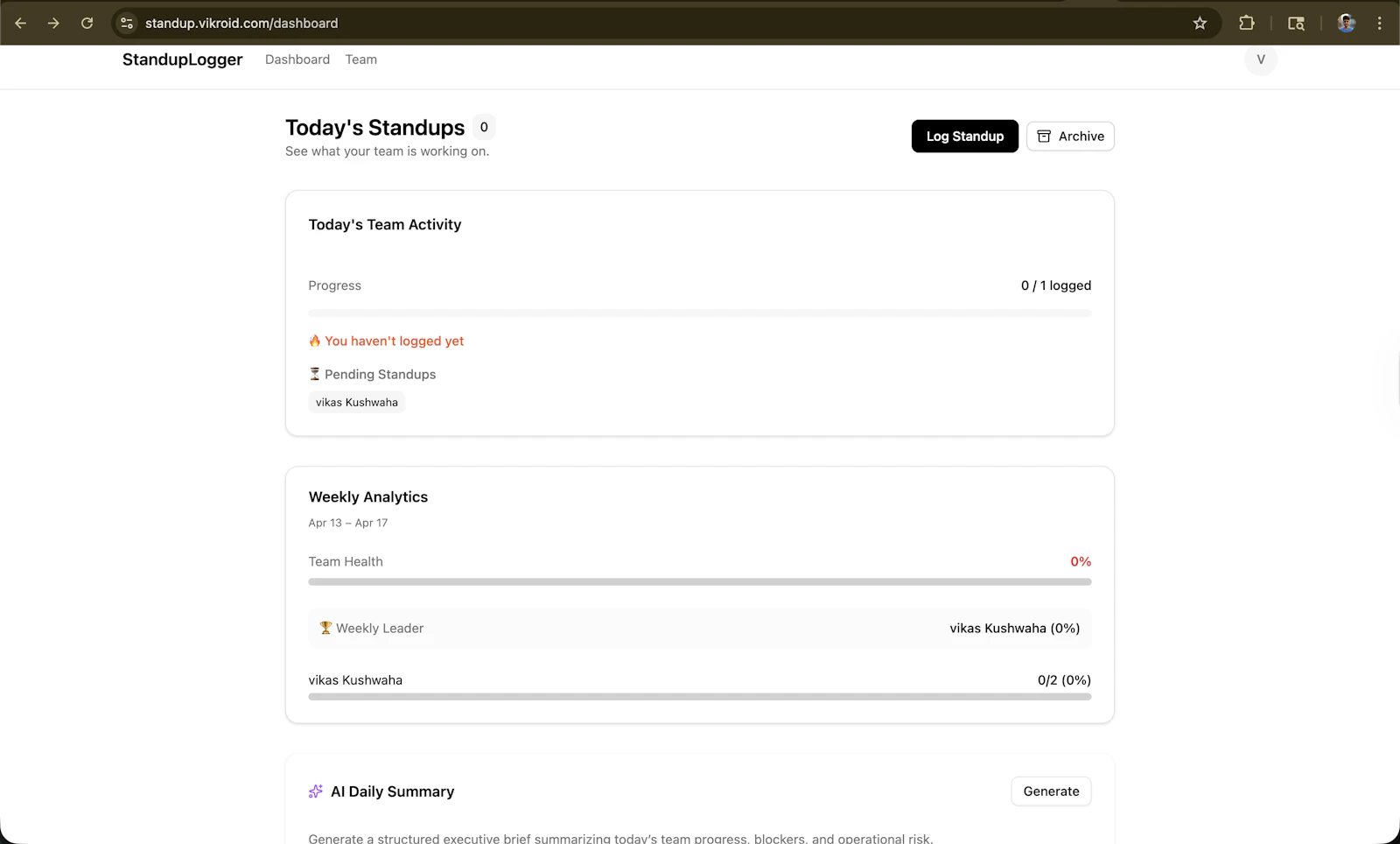Open the Chrome extensions puzzle icon
The height and width of the screenshot is (844, 1400).
(1246, 23)
